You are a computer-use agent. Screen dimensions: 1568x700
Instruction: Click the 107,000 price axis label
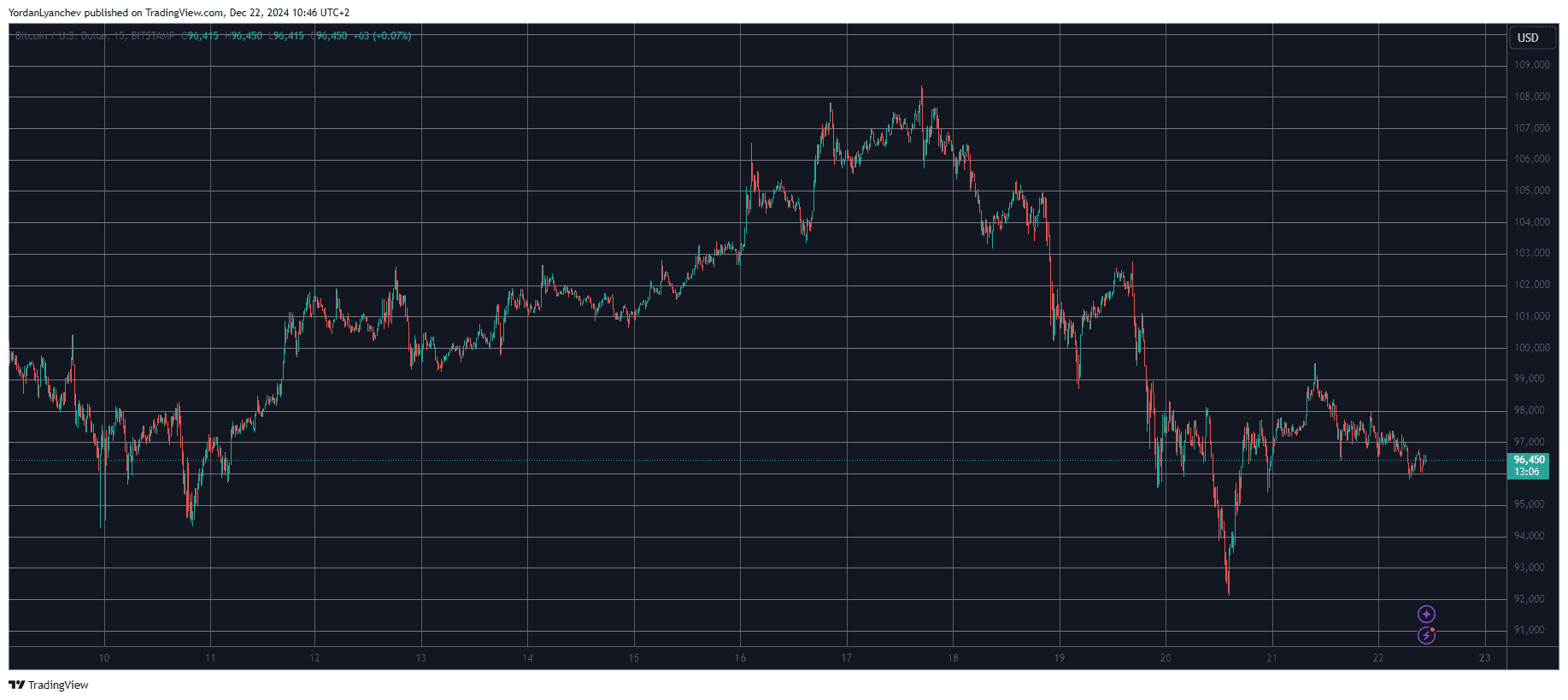tap(1532, 128)
